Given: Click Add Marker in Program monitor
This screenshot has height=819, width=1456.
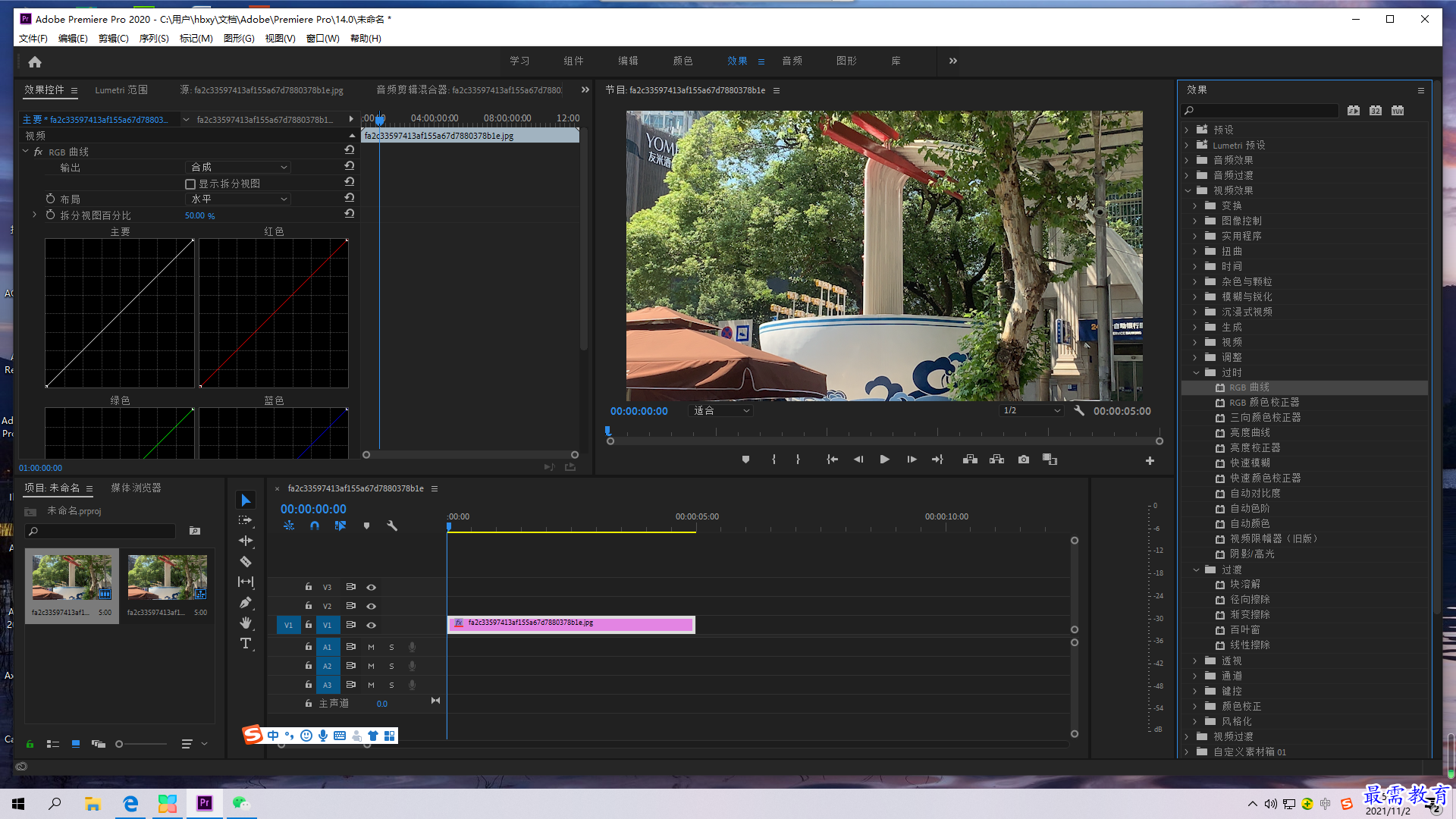Looking at the screenshot, I should 745,460.
